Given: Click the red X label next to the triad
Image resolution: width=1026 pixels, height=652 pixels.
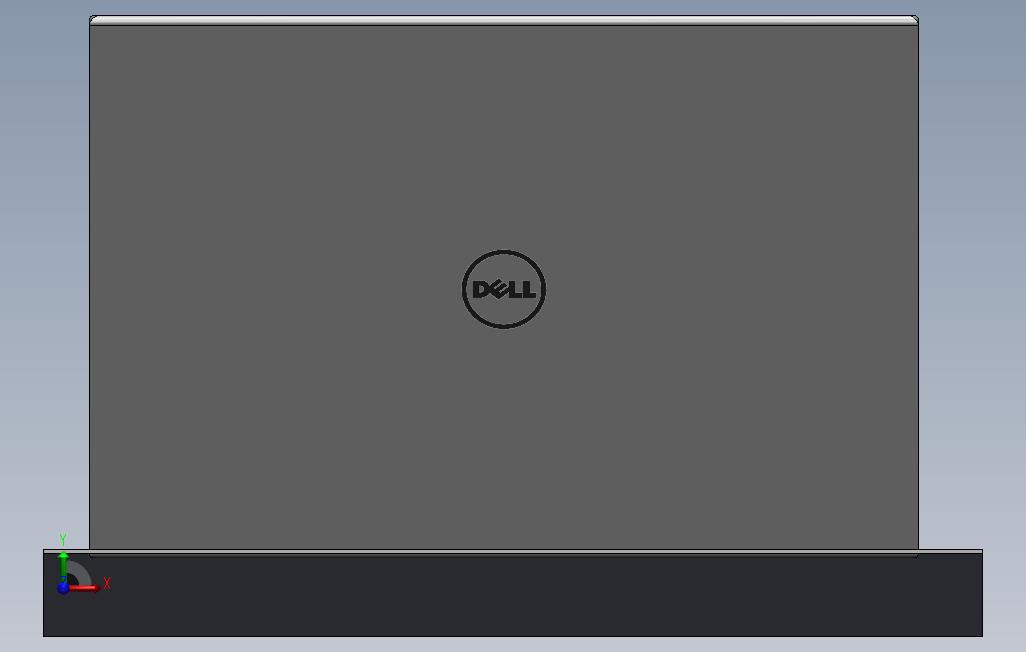Looking at the screenshot, I should (x=107, y=583).
